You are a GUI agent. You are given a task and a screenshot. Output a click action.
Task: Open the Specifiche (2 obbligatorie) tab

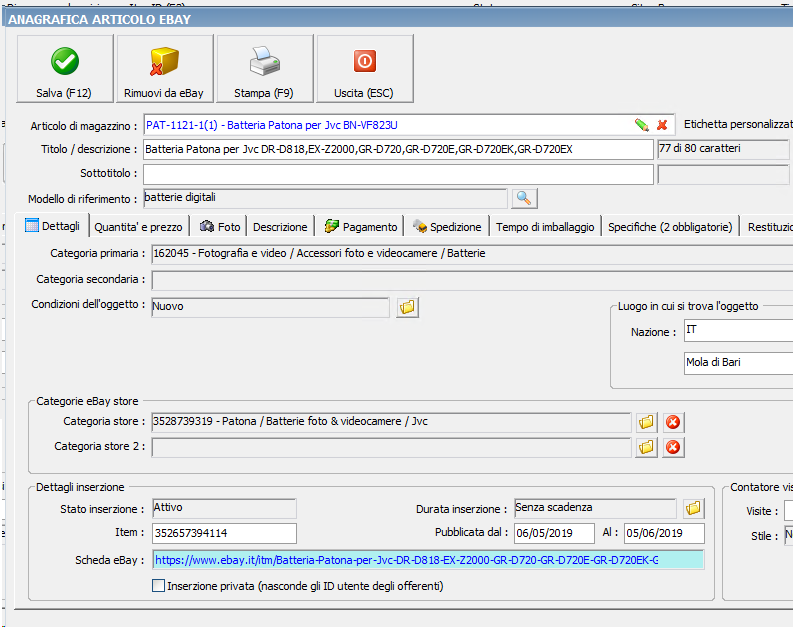pos(670,227)
